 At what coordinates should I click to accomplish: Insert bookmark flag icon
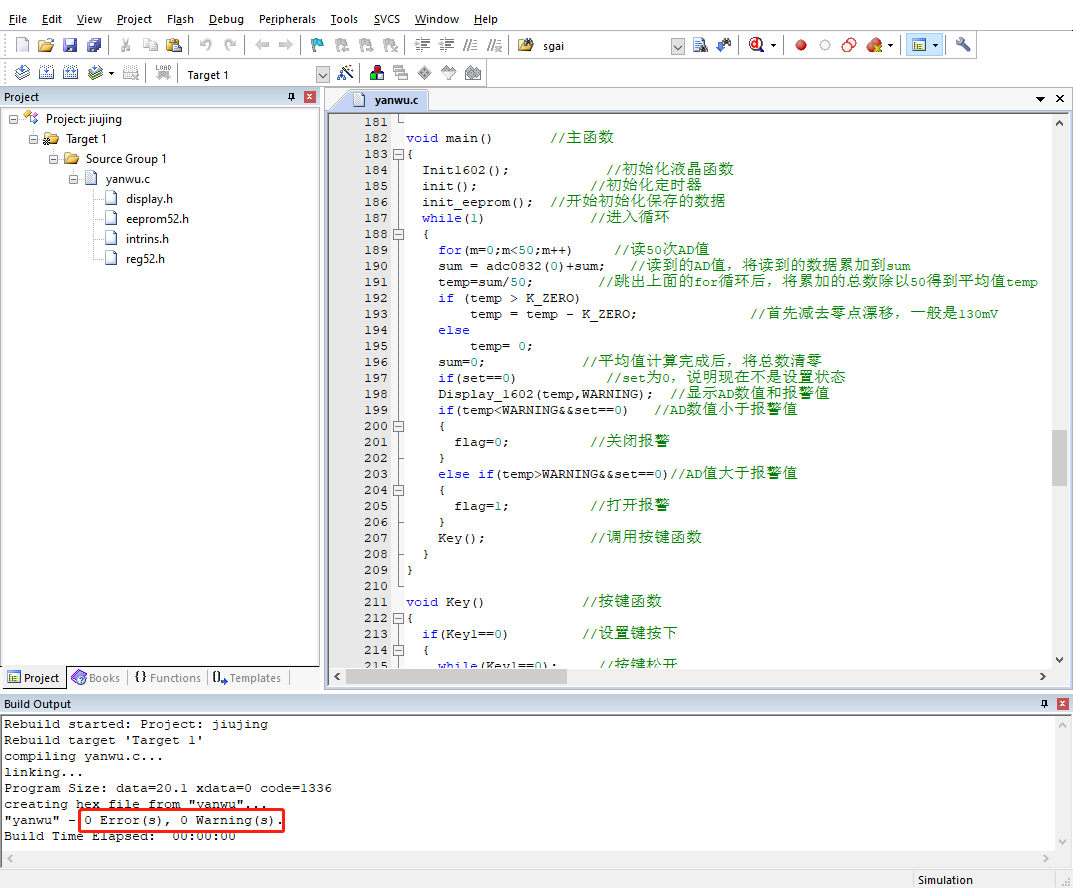317,46
